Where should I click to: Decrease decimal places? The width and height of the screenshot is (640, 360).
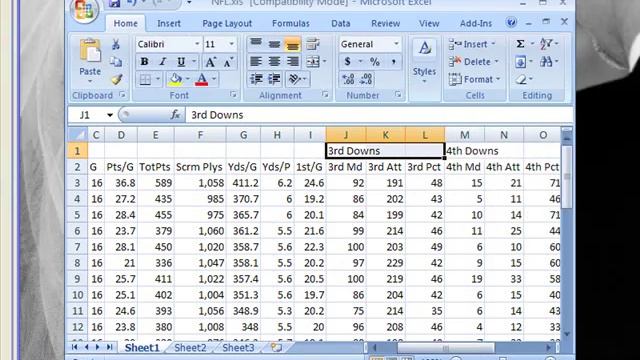pos(366,79)
